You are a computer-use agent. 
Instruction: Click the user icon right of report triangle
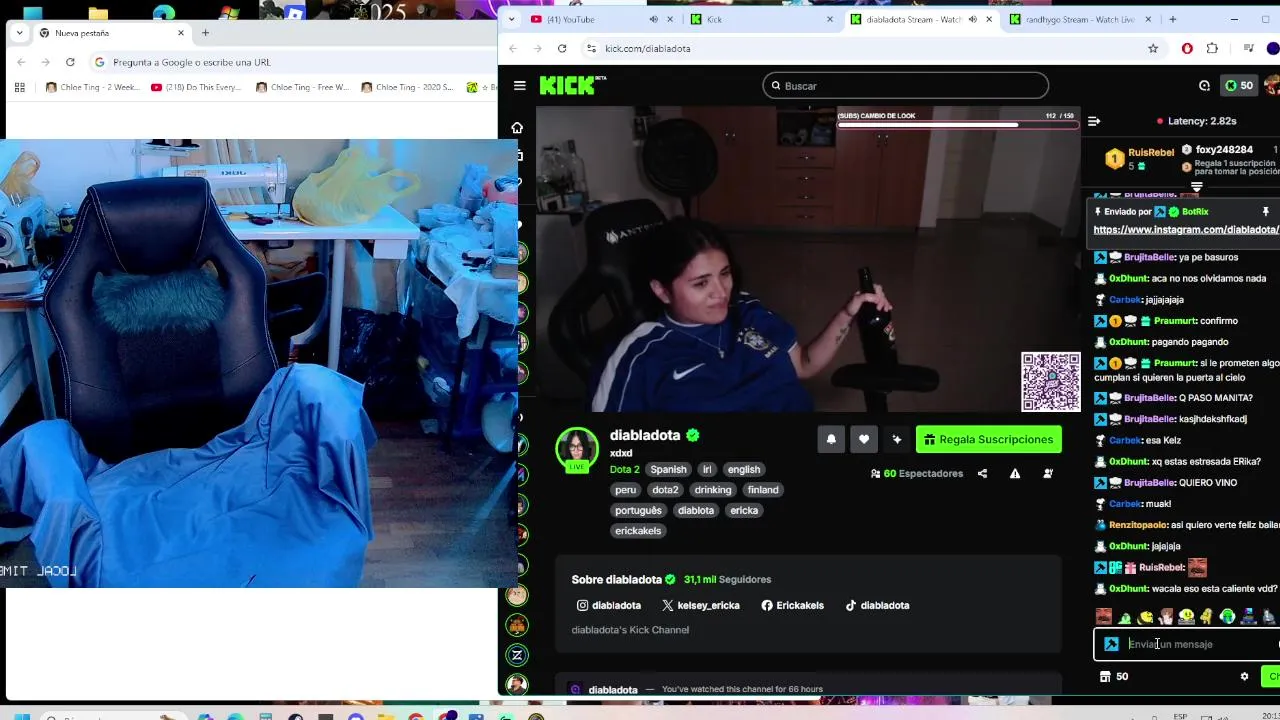coord(1048,474)
